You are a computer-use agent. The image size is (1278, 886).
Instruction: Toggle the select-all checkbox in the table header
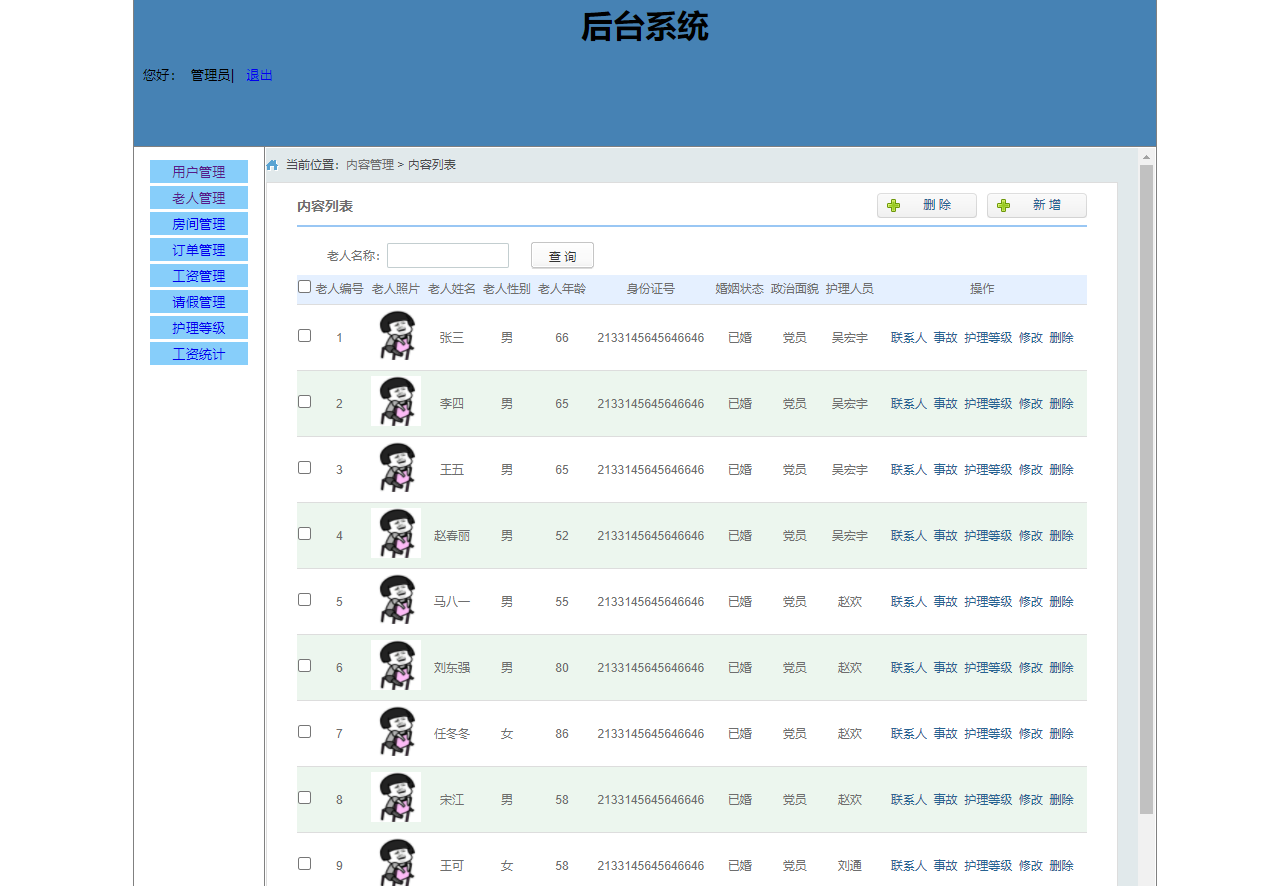304,286
